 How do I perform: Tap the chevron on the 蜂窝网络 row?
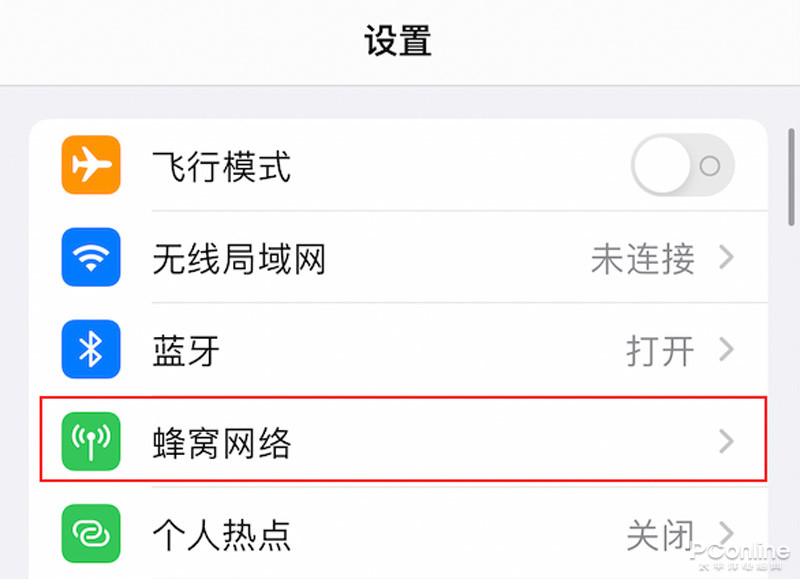(727, 442)
